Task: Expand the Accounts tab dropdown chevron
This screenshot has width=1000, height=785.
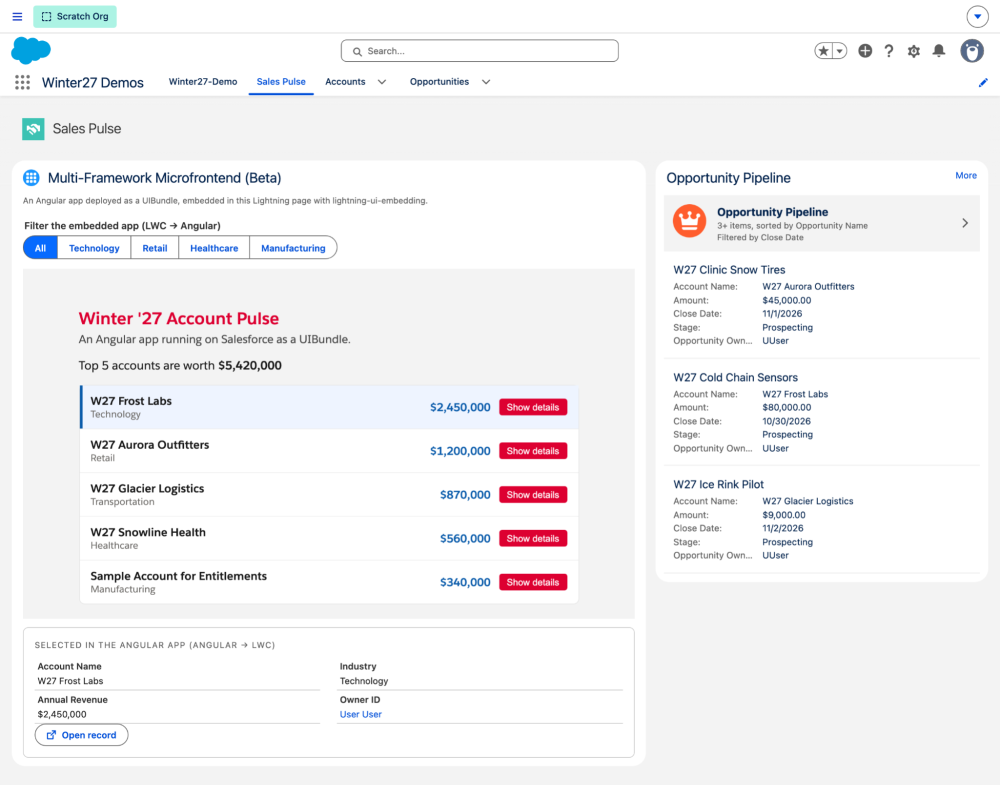Action: point(382,82)
